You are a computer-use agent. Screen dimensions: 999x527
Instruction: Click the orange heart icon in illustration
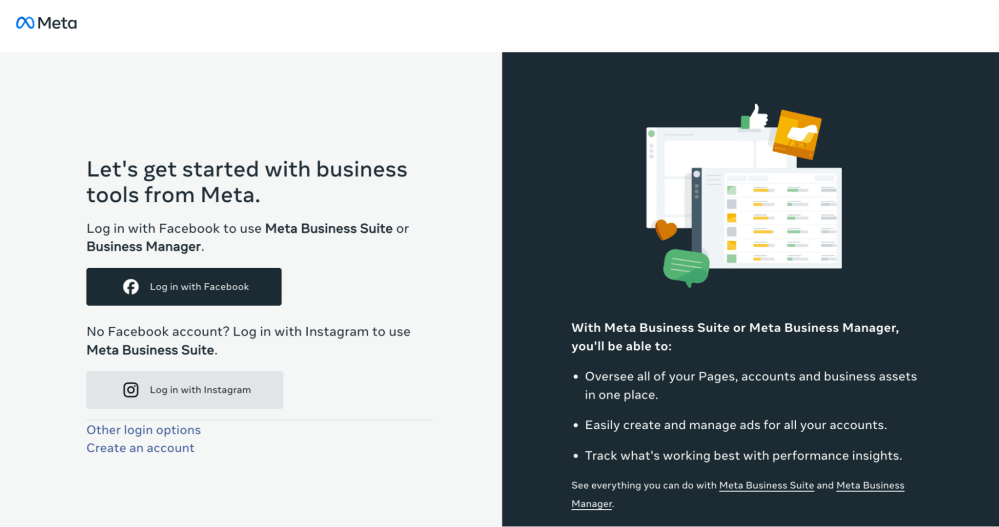coord(666,229)
